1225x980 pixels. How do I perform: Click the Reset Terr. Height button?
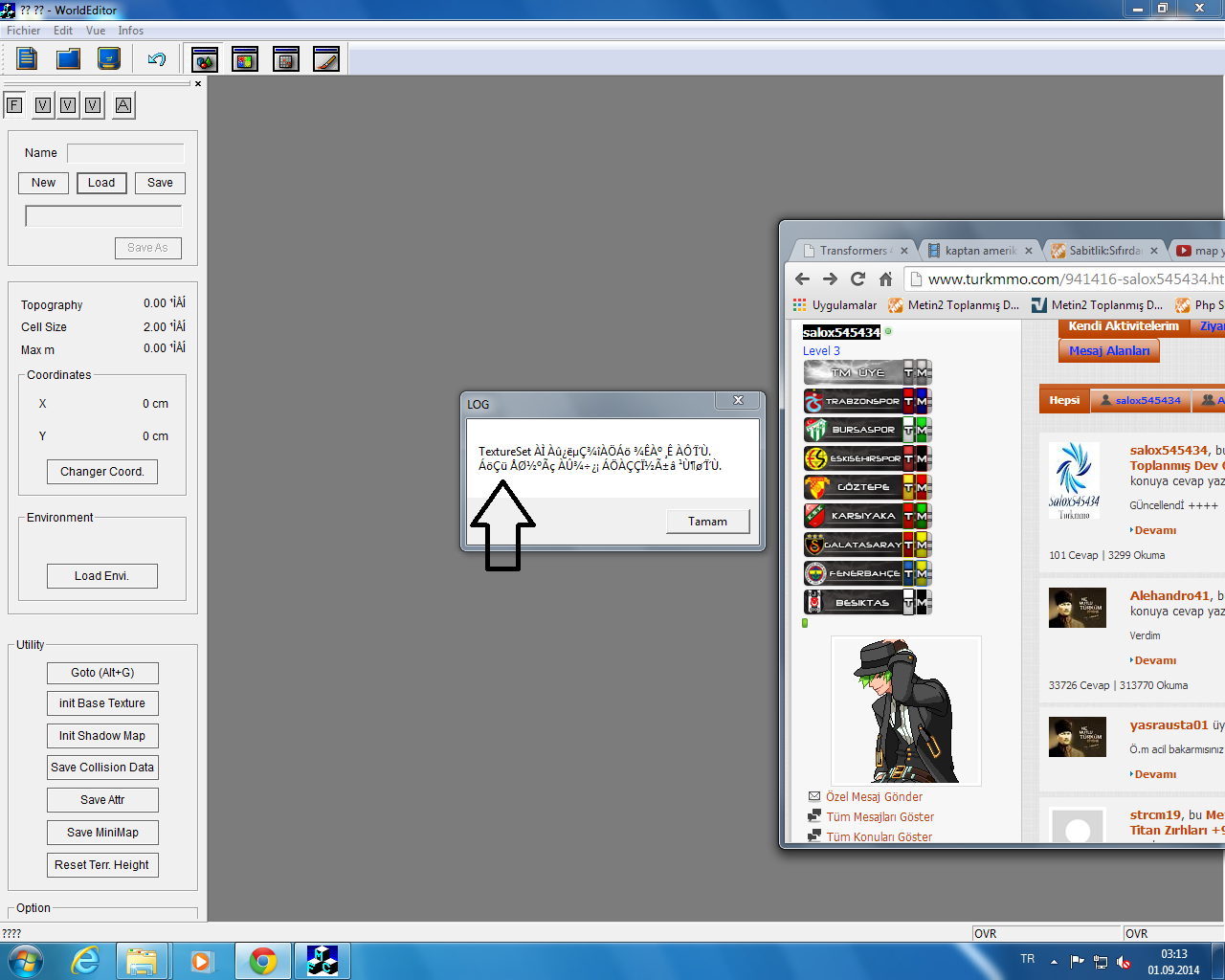(102, 865)
